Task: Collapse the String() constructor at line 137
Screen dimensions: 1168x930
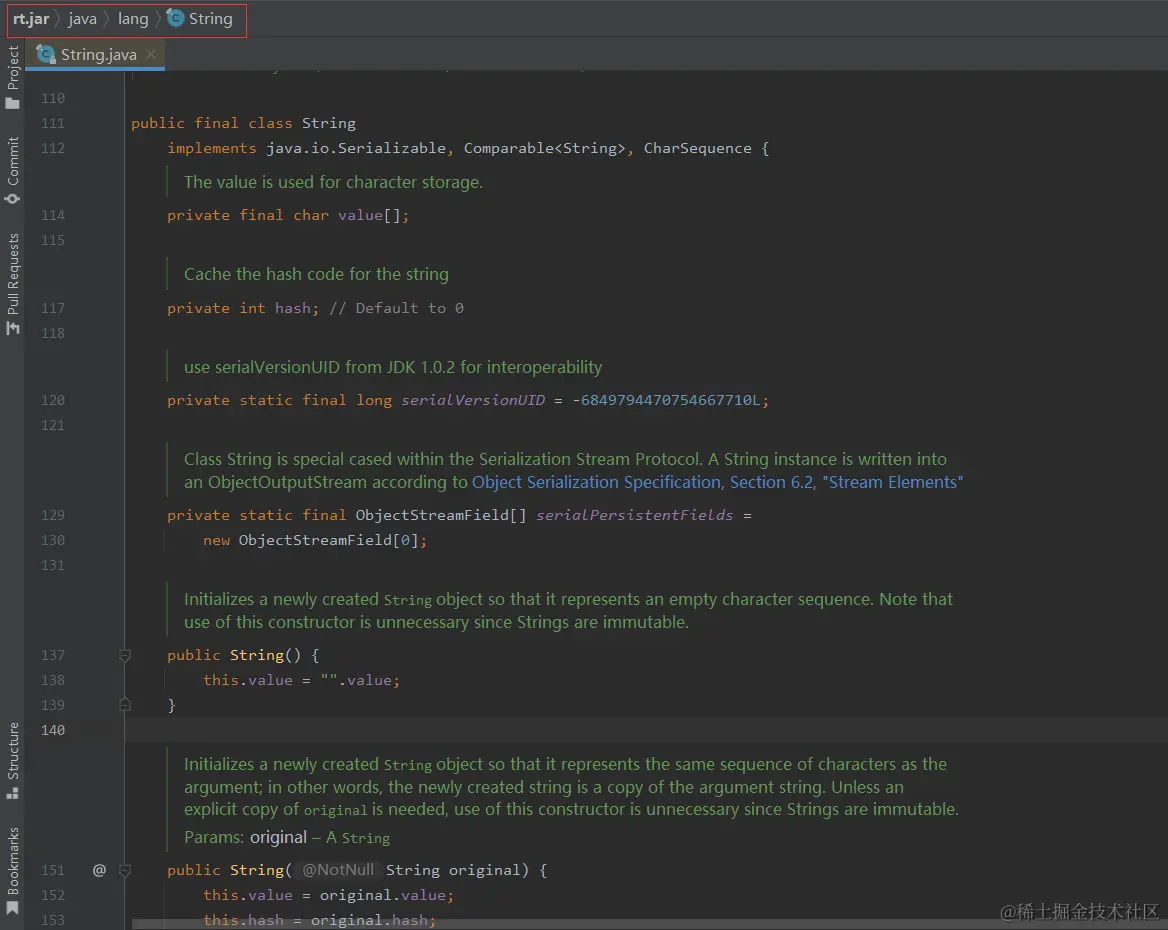Action: pyautogui.click(x=124, y=655)
